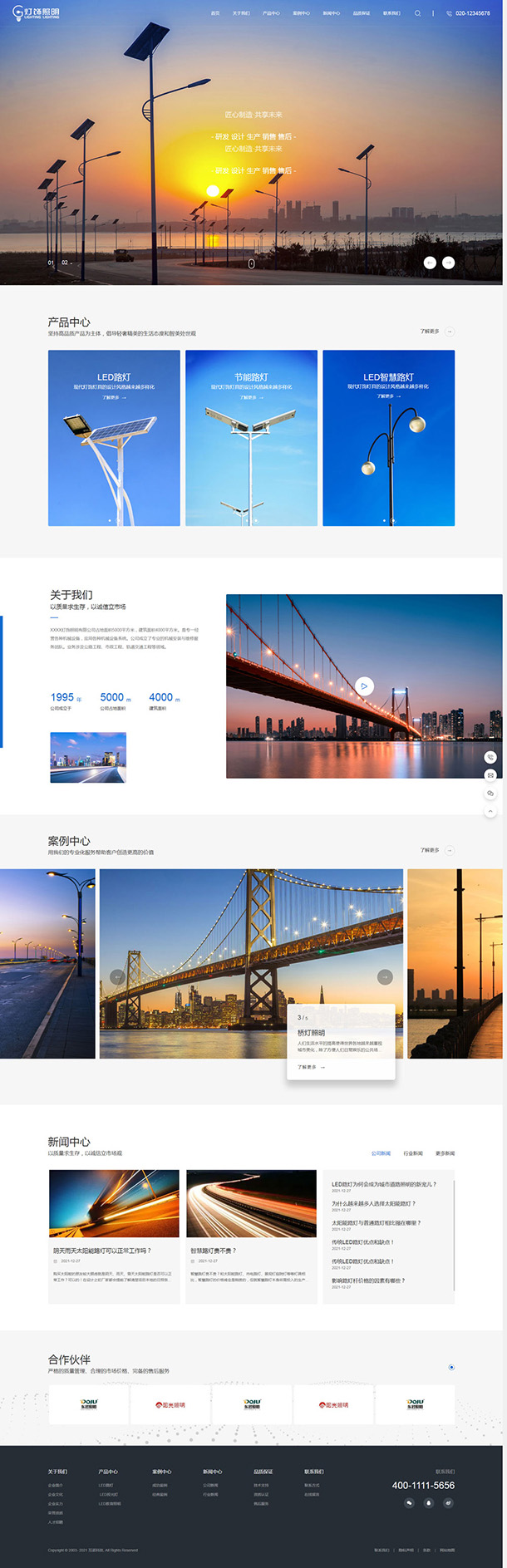Click the back-to-top arrow icon on sidebar

click(490, 811)
